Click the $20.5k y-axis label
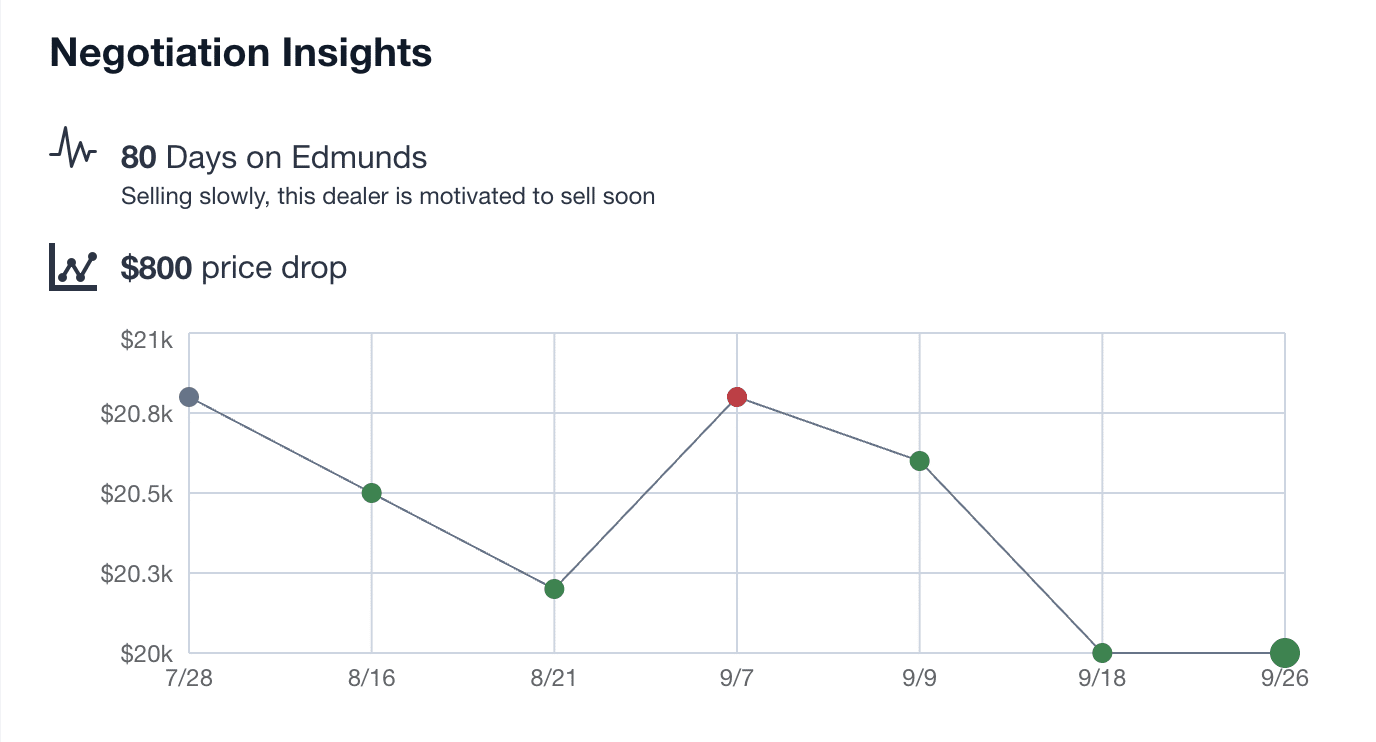1376x742 pixels. click(138, 494)
